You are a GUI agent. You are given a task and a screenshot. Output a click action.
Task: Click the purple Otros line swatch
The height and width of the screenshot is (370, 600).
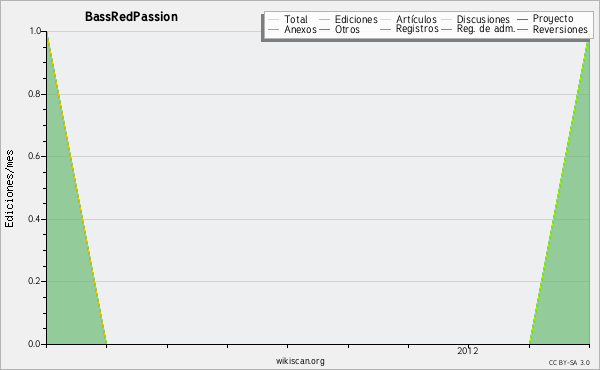[x=324, y=29]
